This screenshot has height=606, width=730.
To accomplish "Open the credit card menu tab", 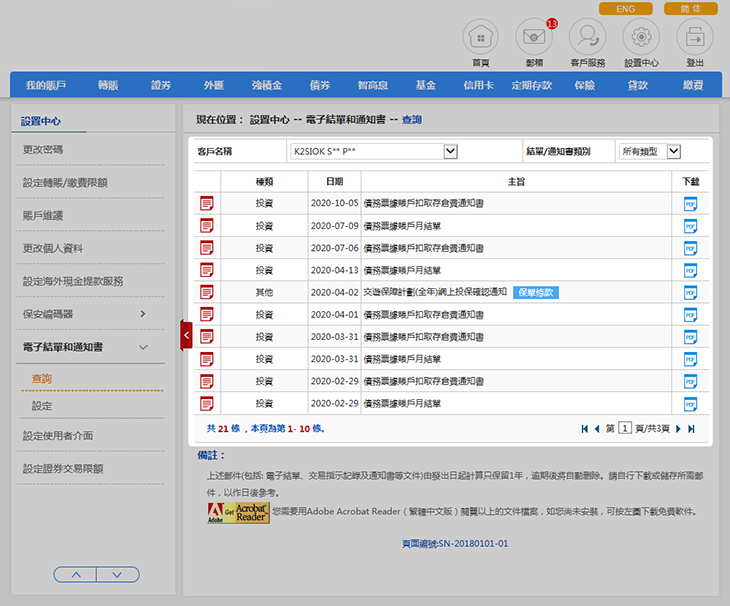I will click(x=478, y=86).
